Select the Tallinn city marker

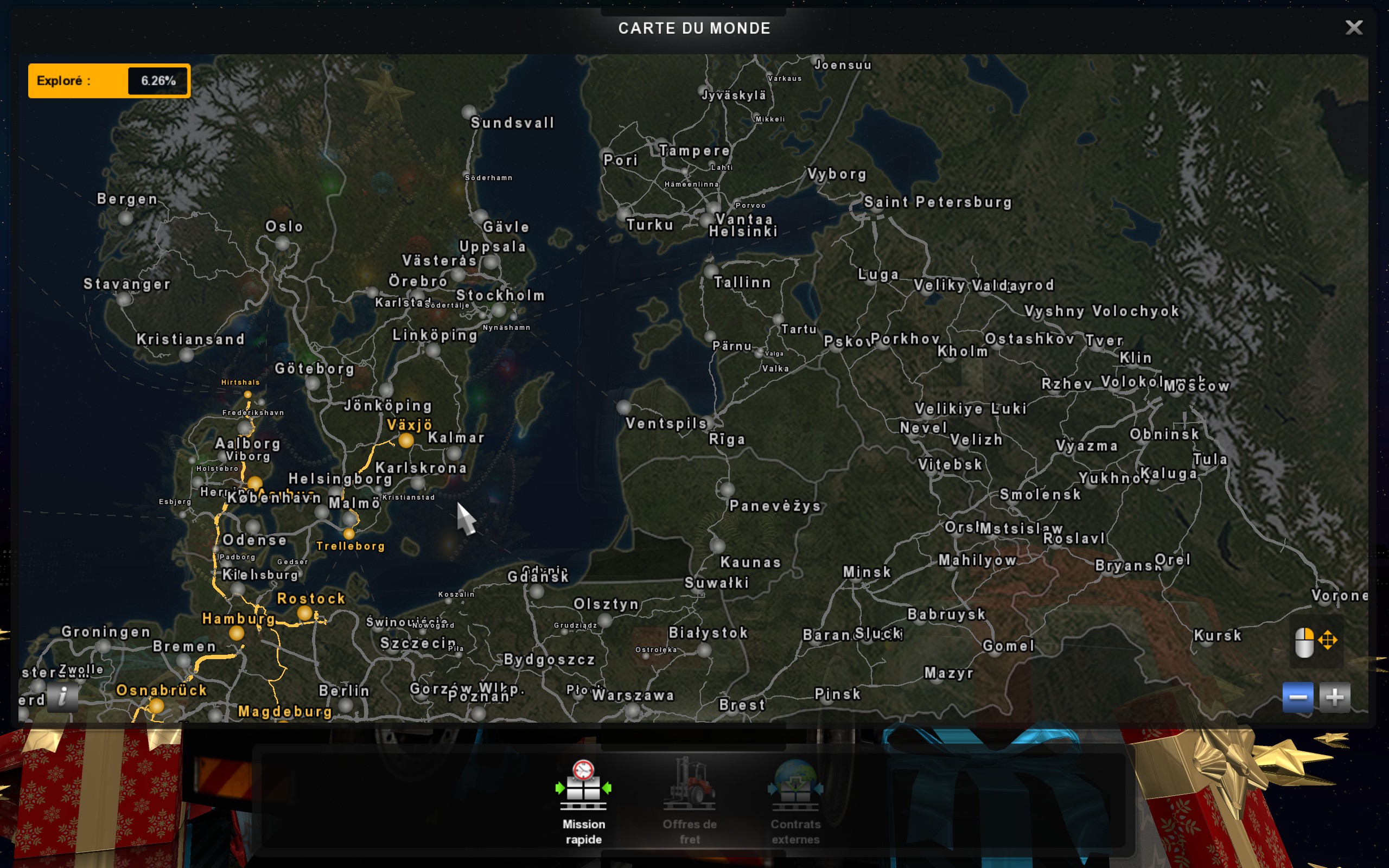(x=711, y=271)
